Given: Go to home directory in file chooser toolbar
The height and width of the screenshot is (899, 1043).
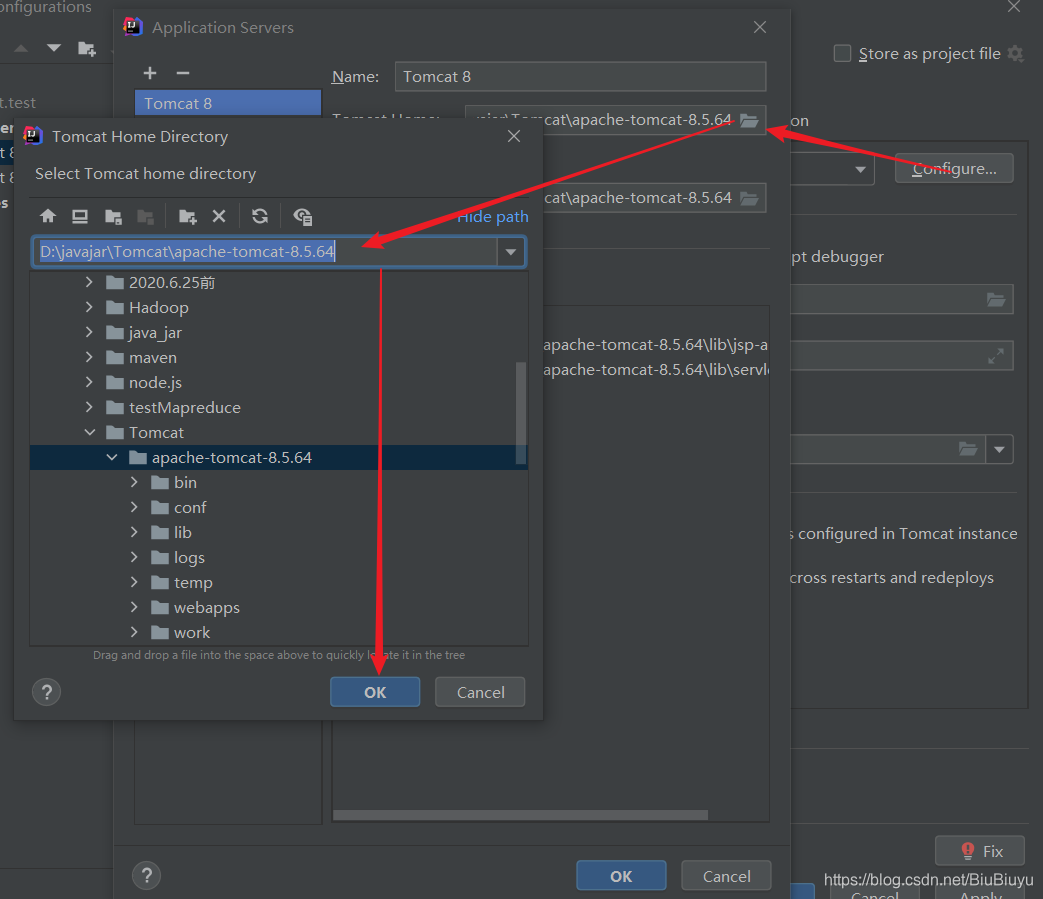Looking at the screenshot, I should point(48,216).
